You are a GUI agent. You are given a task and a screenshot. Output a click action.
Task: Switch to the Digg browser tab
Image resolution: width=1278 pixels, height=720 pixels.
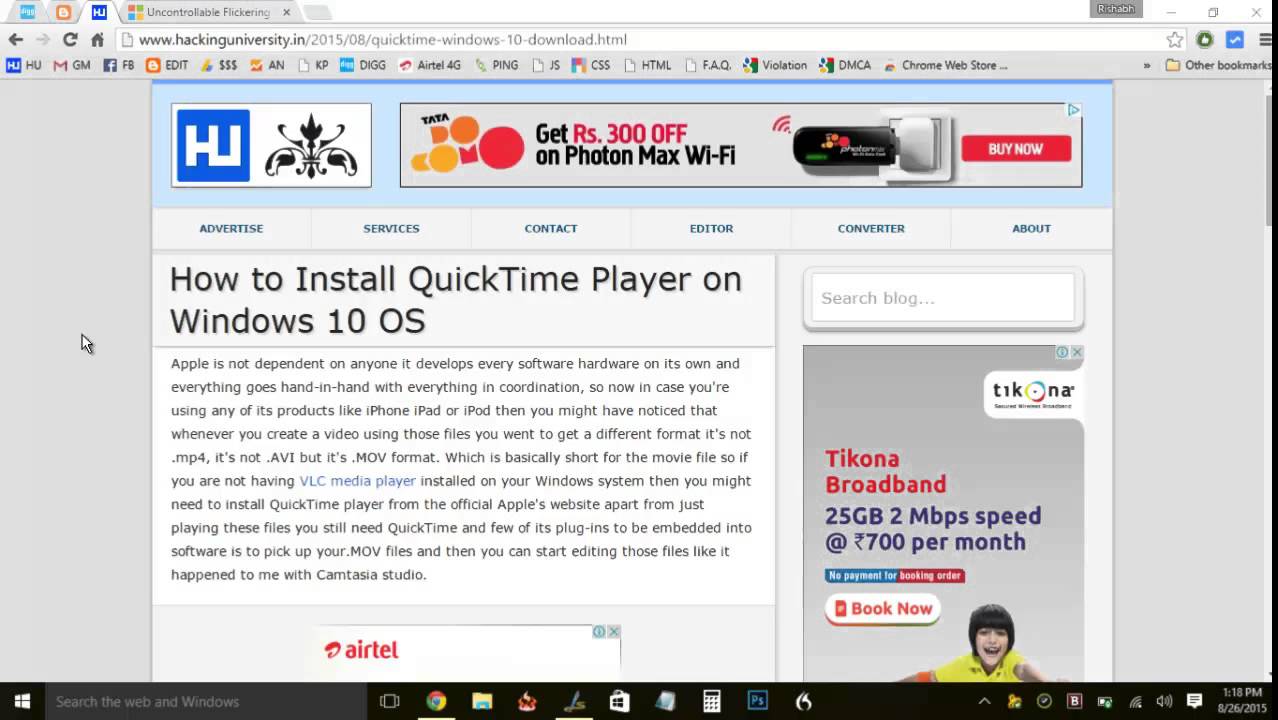[x=28, y=12]
